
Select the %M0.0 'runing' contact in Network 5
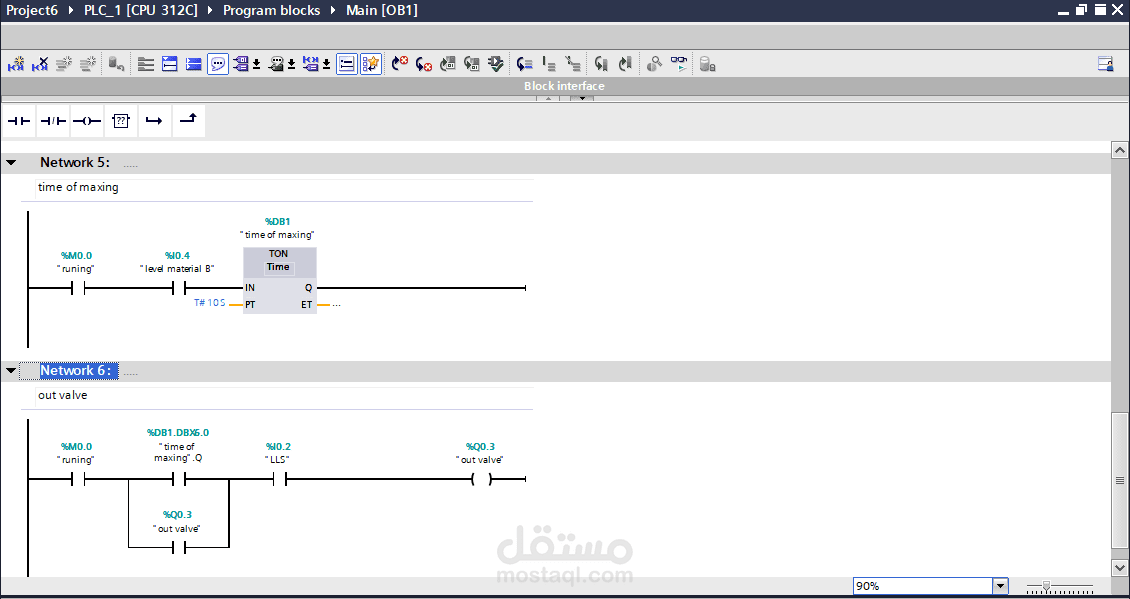tap(78, 288)
